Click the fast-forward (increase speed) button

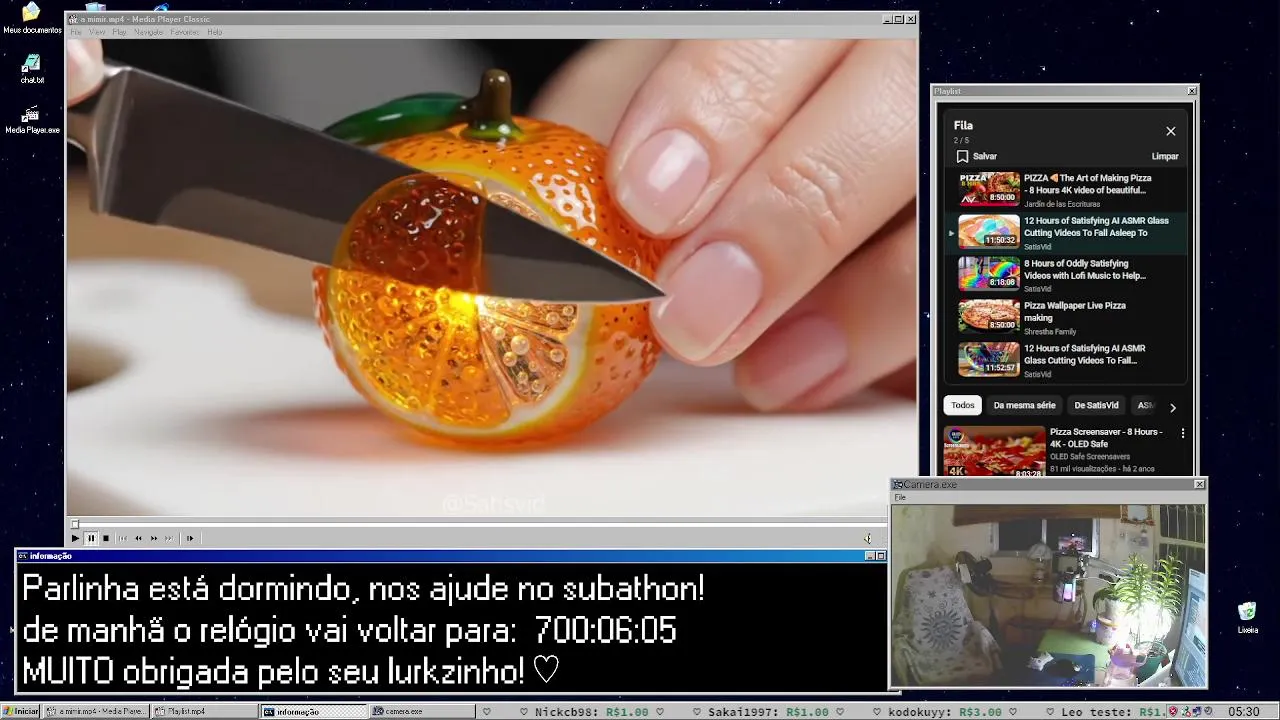click(x=154, y=538)
